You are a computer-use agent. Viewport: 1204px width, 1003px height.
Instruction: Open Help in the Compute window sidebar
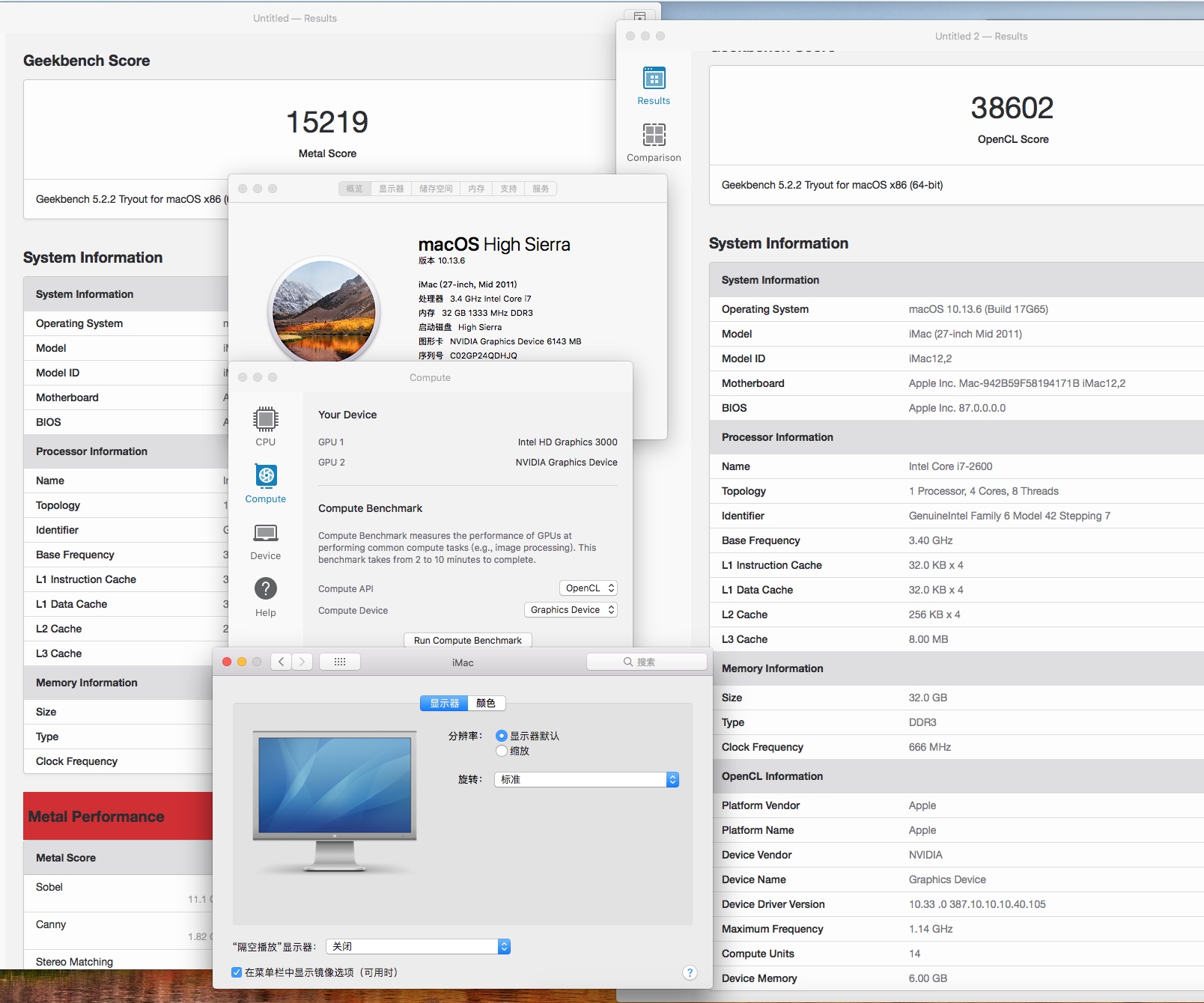tap(266, 597)
